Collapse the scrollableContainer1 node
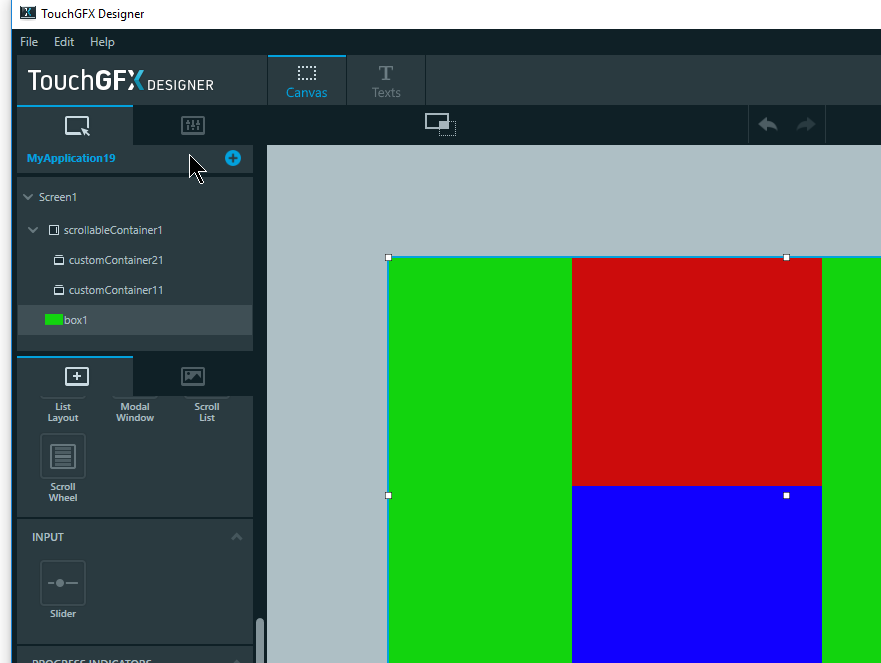Image resolution: width=881 pixels, height=663 pixels. pos(33,230)
